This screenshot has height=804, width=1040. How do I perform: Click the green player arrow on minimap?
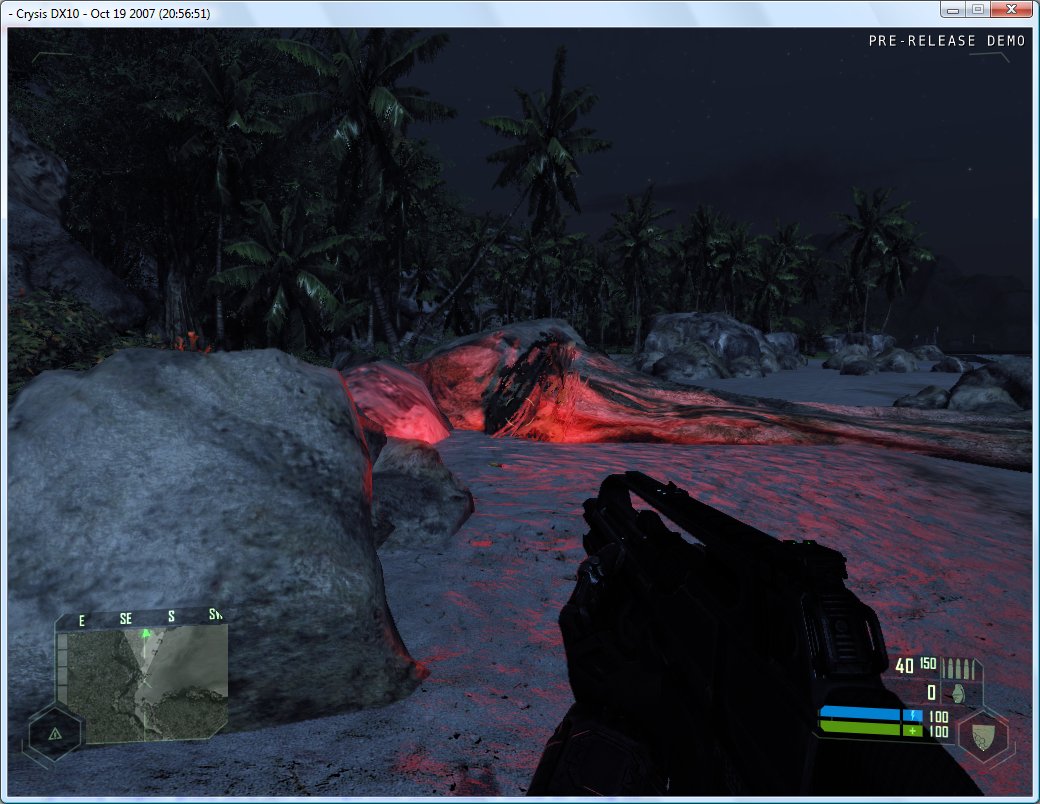click(x=146, y=633)
